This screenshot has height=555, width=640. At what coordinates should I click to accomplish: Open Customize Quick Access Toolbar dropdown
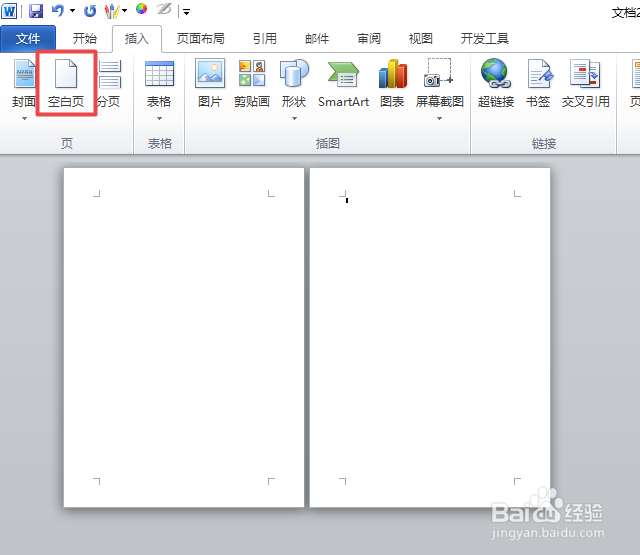187,12
